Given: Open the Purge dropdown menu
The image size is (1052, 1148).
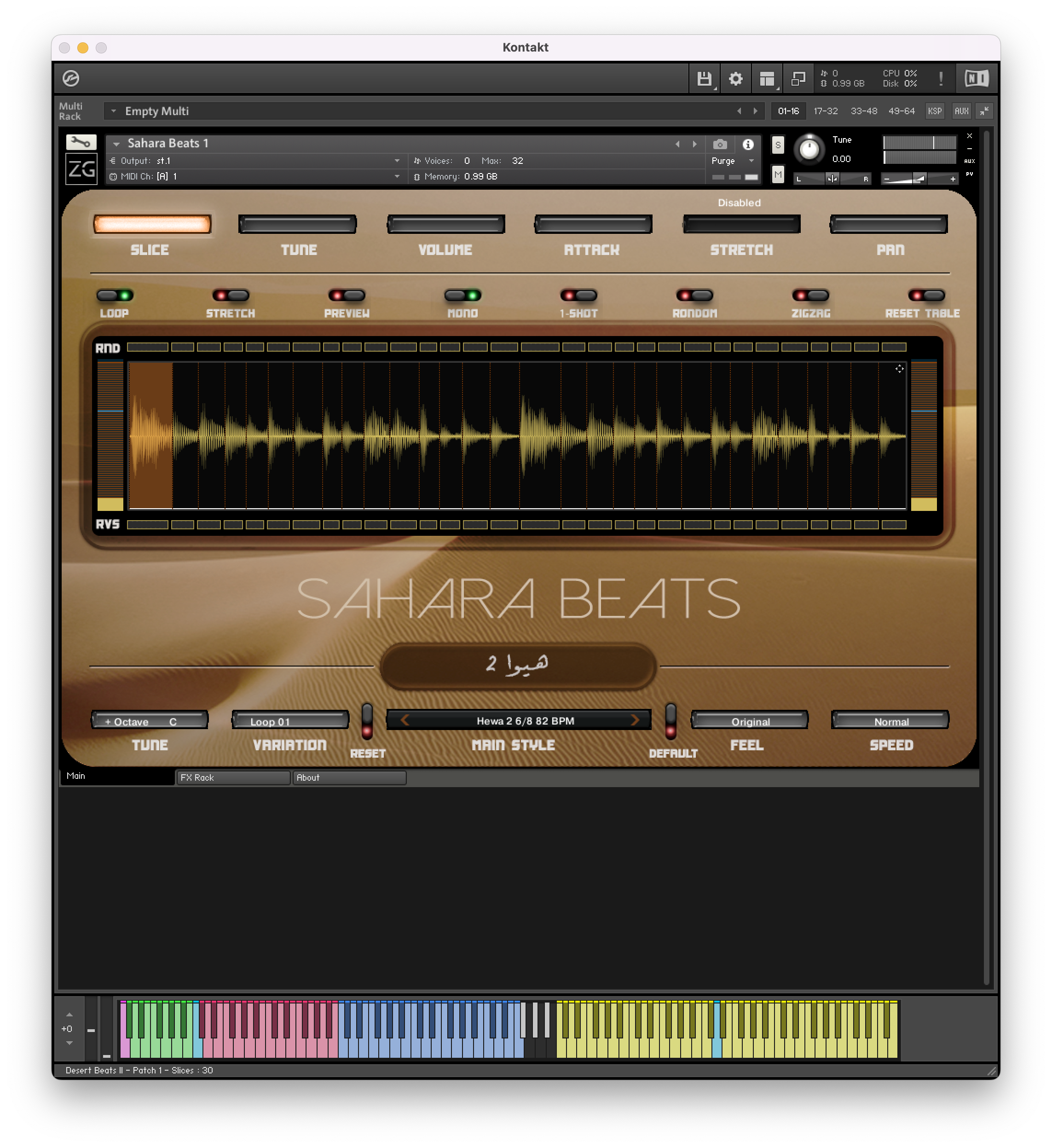Looking at the screenshot, I should click(x=733, y=161).
